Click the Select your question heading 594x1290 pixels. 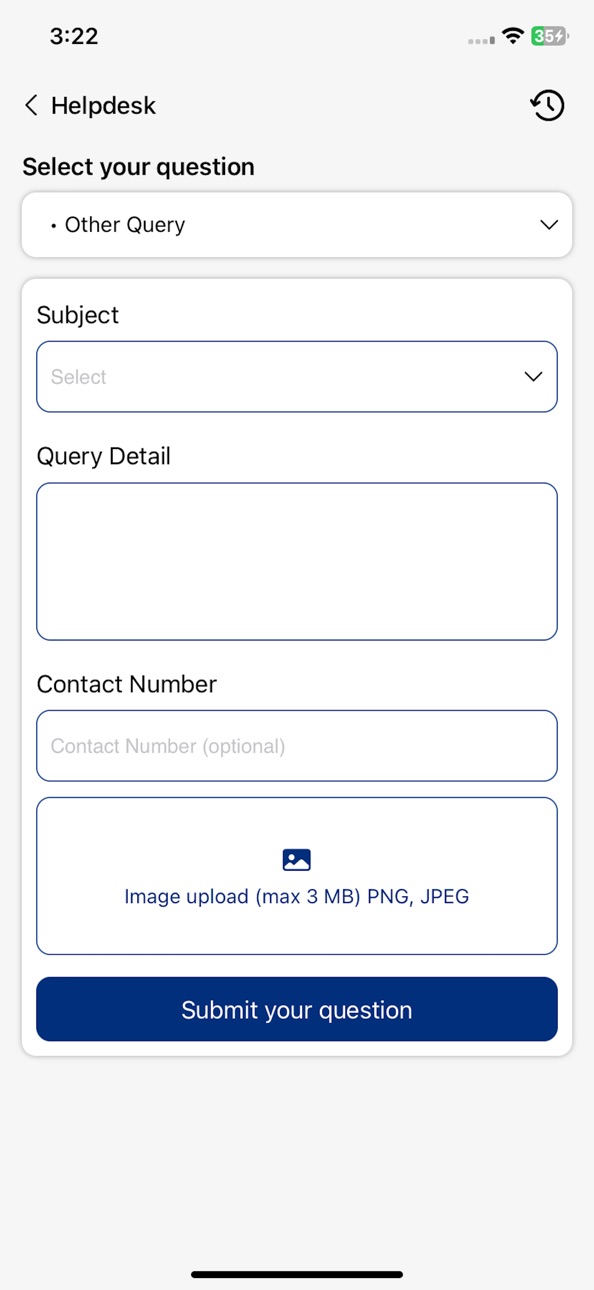pos(139,167)
